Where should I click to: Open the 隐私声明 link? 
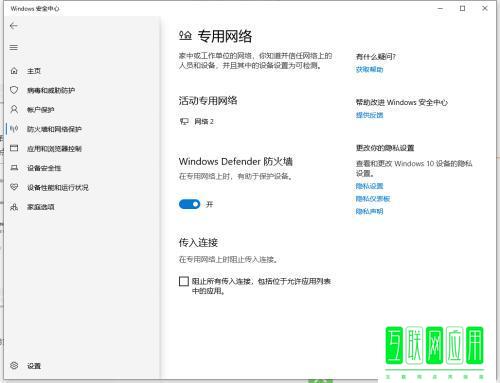point(369,211)
